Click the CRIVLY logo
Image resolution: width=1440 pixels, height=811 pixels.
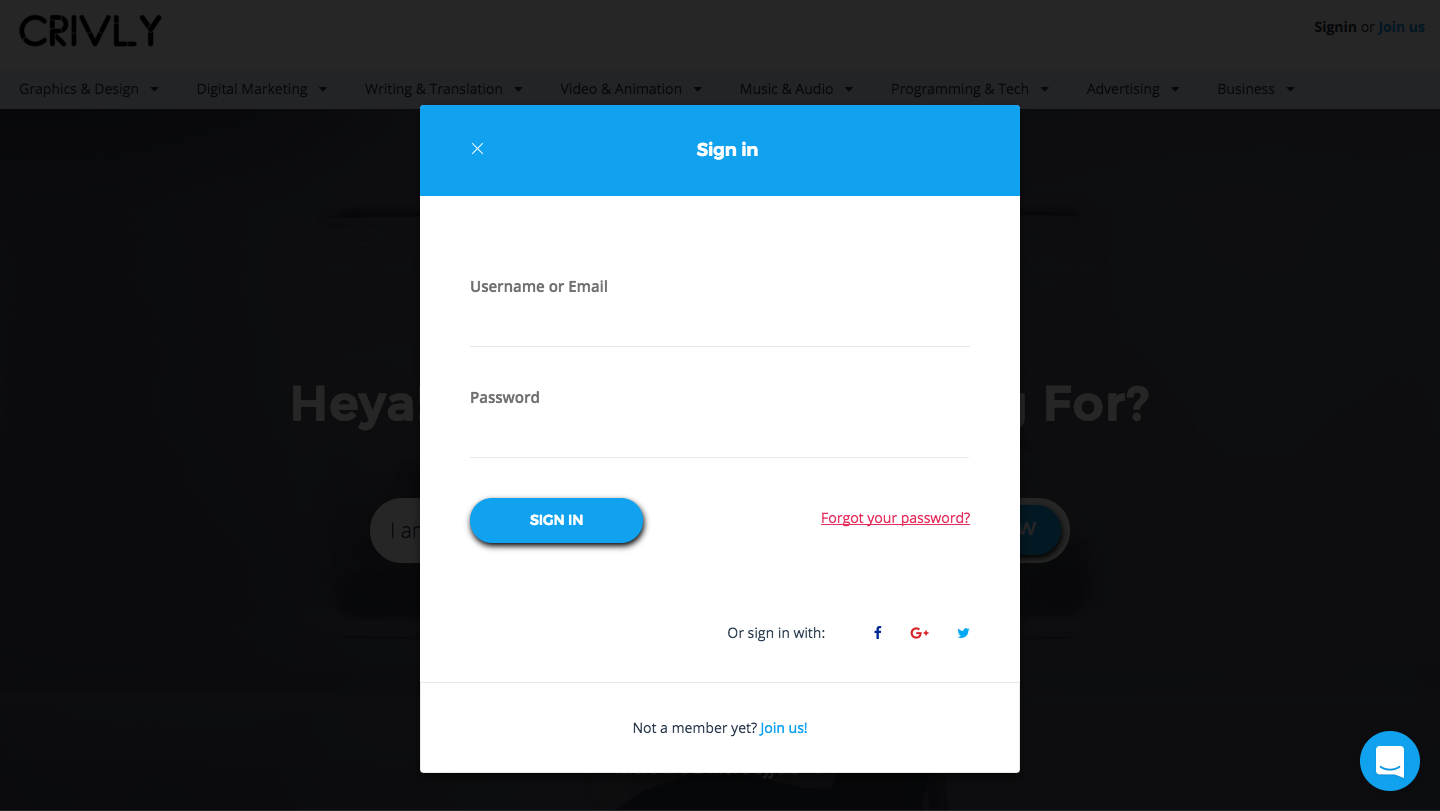click(90, 31)
